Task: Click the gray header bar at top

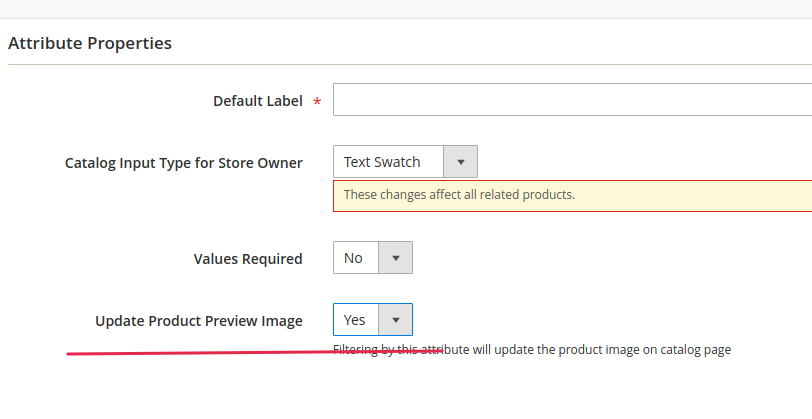Action: (406, 9)
